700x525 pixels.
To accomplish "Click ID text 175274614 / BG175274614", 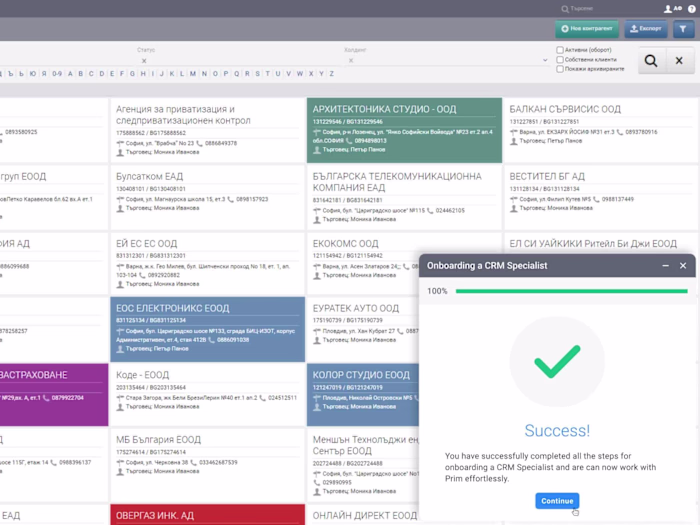I will [x=150, y=452].
